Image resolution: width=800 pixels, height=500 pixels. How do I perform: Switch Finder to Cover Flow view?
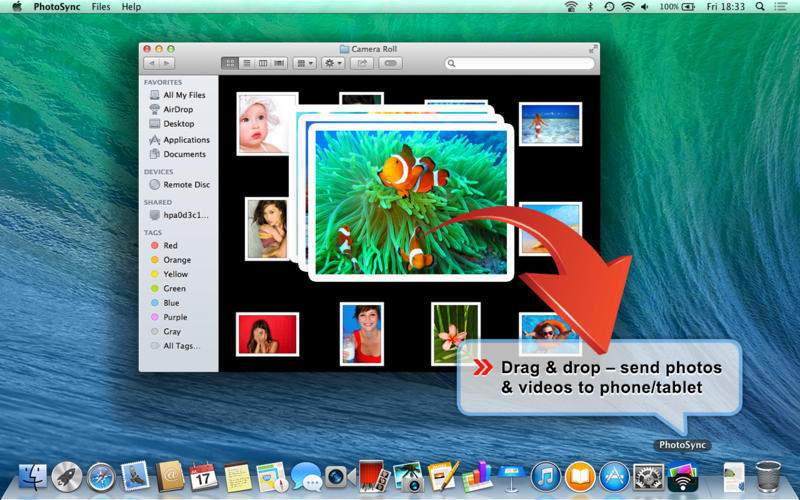tap(279, 63)
